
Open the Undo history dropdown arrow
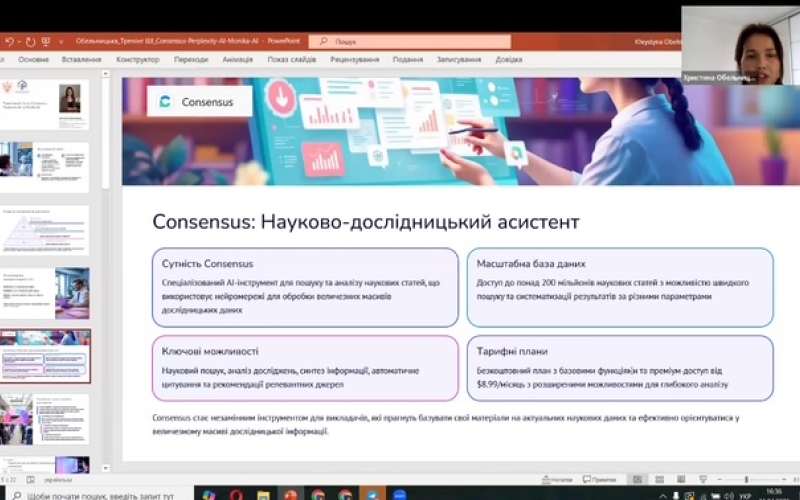[18, 42]
